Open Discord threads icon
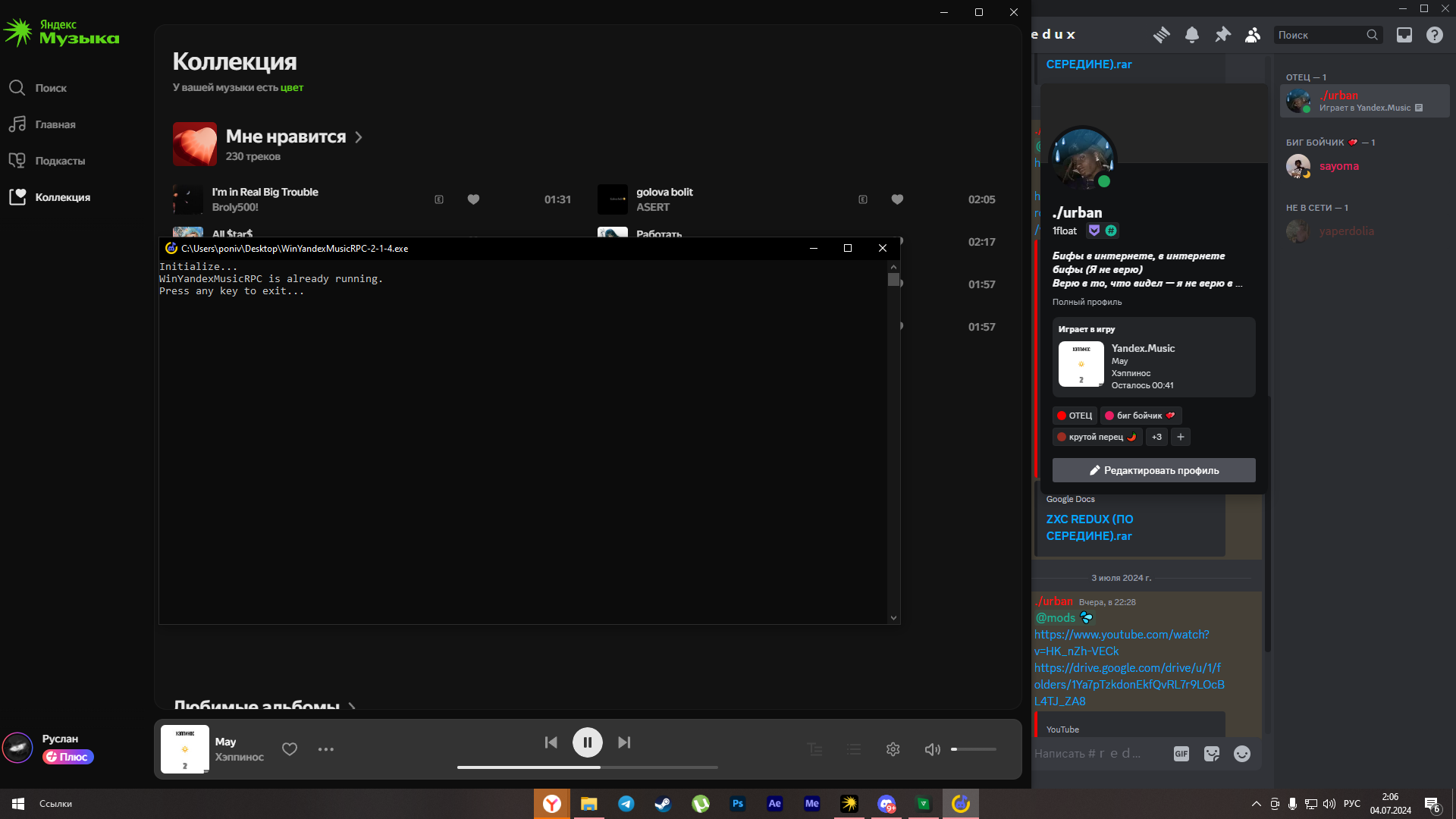 (1162, 35)
